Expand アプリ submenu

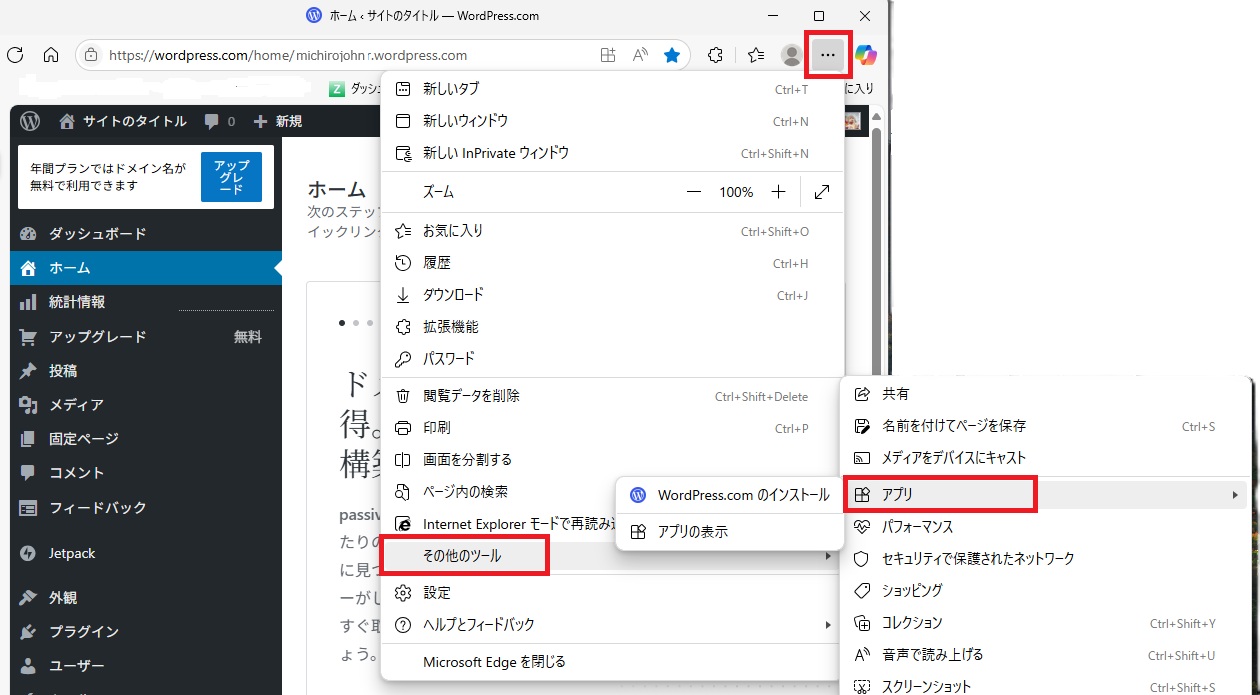(x=1047, y=494)
